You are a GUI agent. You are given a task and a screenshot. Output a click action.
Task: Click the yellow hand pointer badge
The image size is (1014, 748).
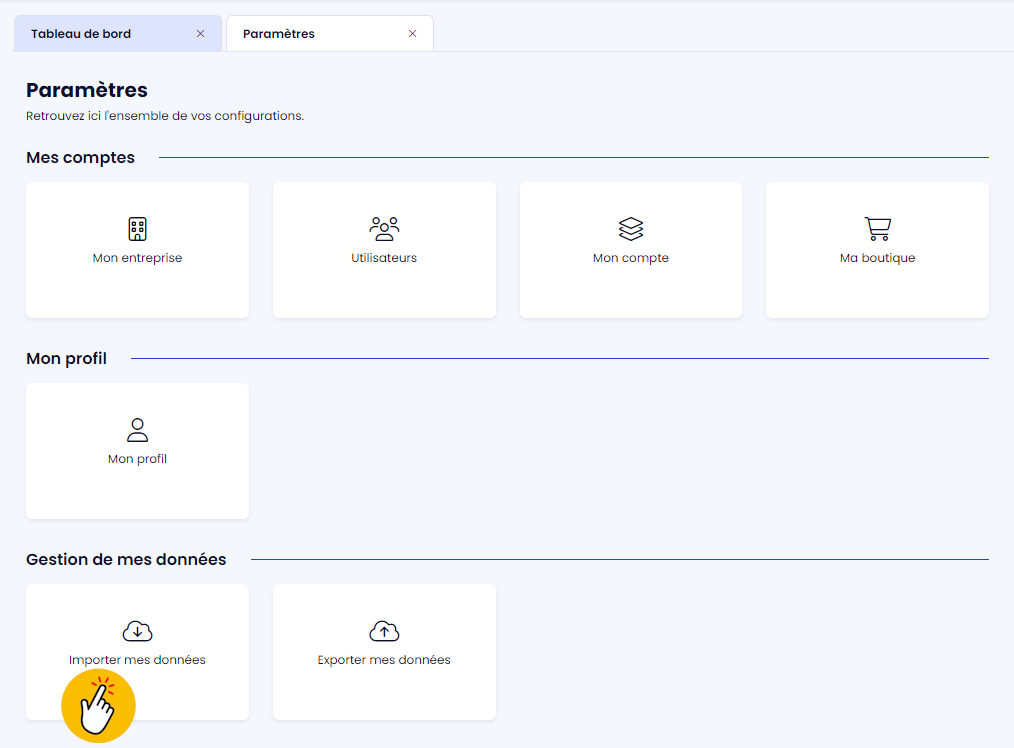[98, 706]
